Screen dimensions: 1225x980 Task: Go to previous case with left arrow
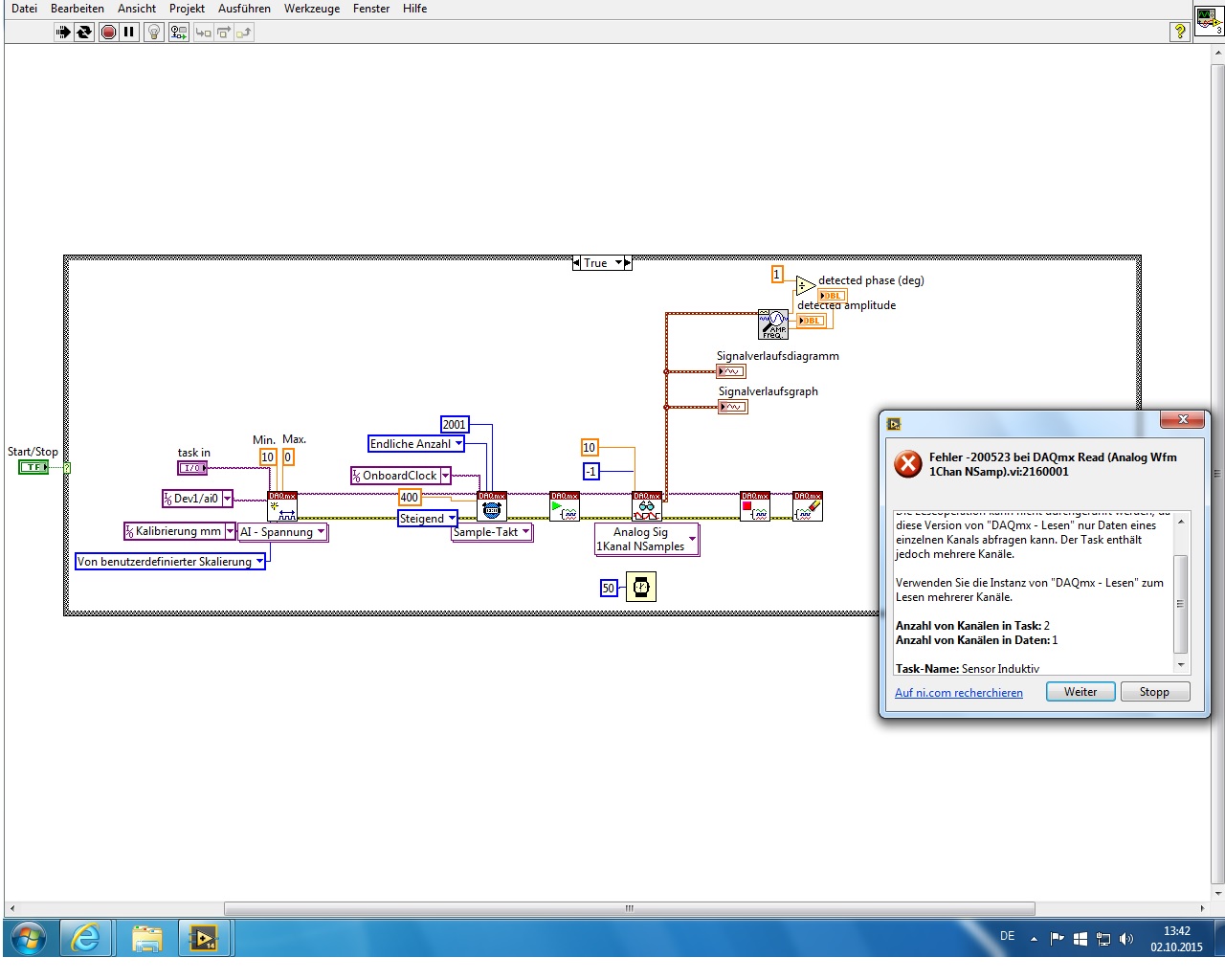click(x=576, y=263)
